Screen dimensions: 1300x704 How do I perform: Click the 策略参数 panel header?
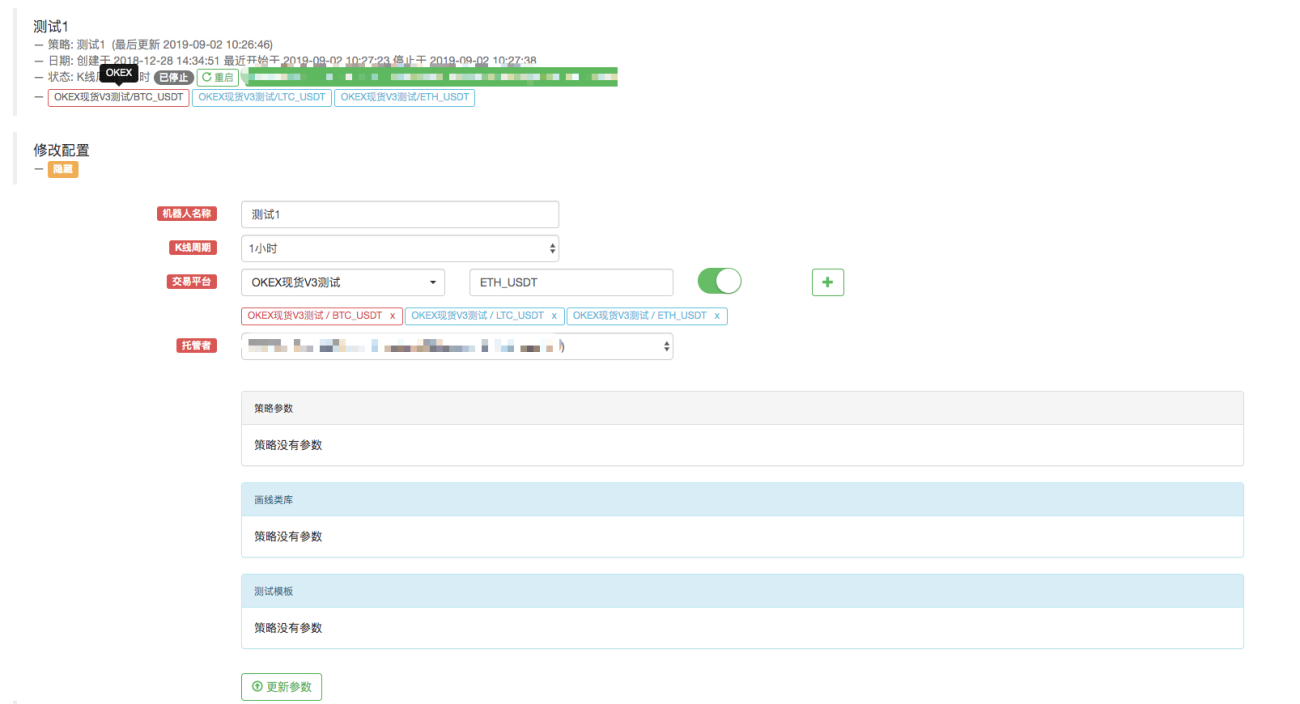point(742,408)
